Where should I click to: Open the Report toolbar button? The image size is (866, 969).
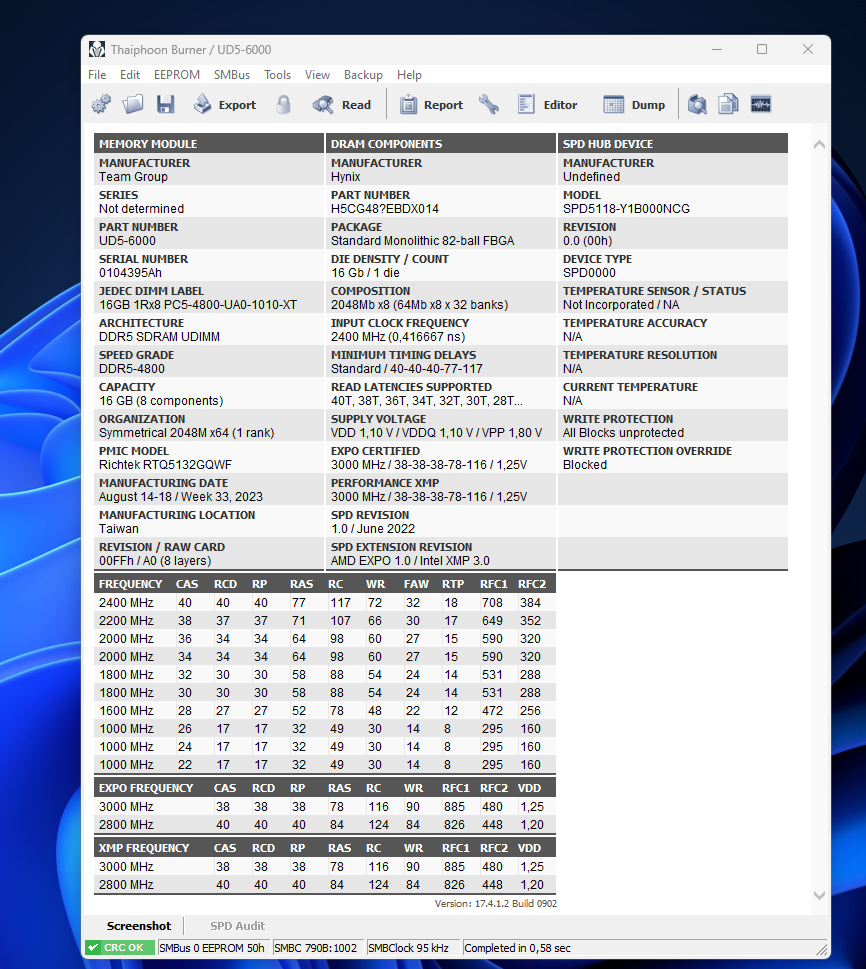pyautogui.click(x=431, y=104)
